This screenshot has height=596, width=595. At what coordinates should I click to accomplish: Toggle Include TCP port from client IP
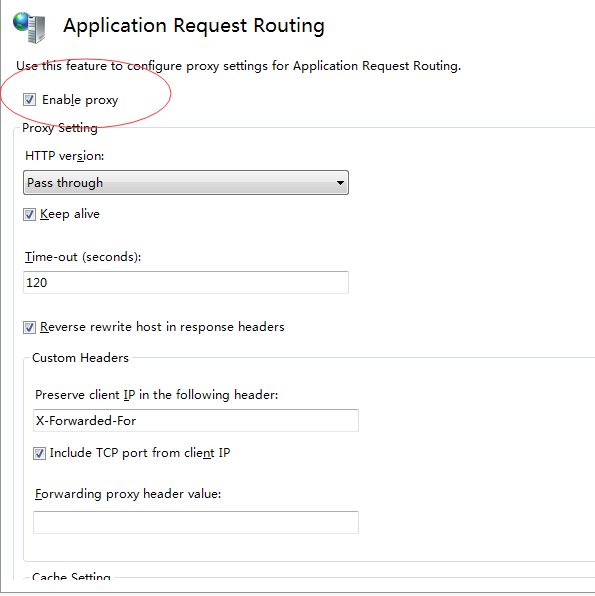click(x=39, y=453)
